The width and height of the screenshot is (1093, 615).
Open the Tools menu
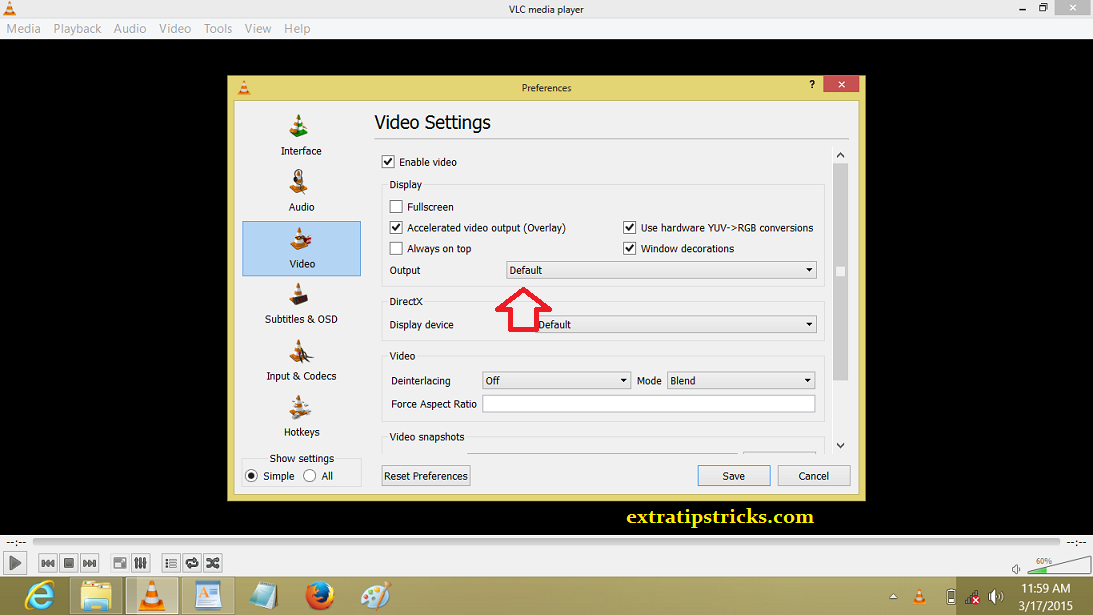[217, 29]
